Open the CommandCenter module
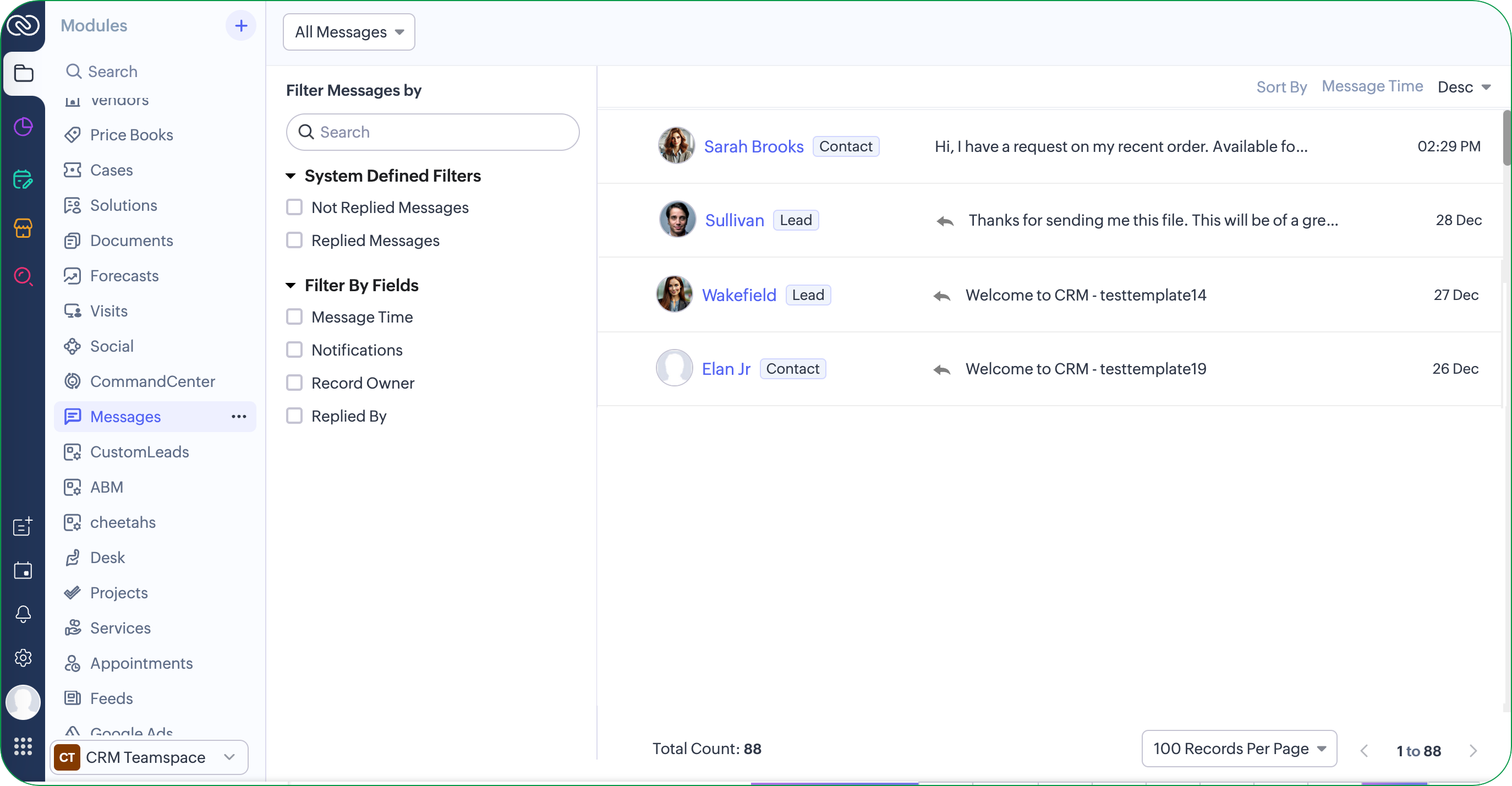This screenshot has width=1512, height=786. pos(152,381)
